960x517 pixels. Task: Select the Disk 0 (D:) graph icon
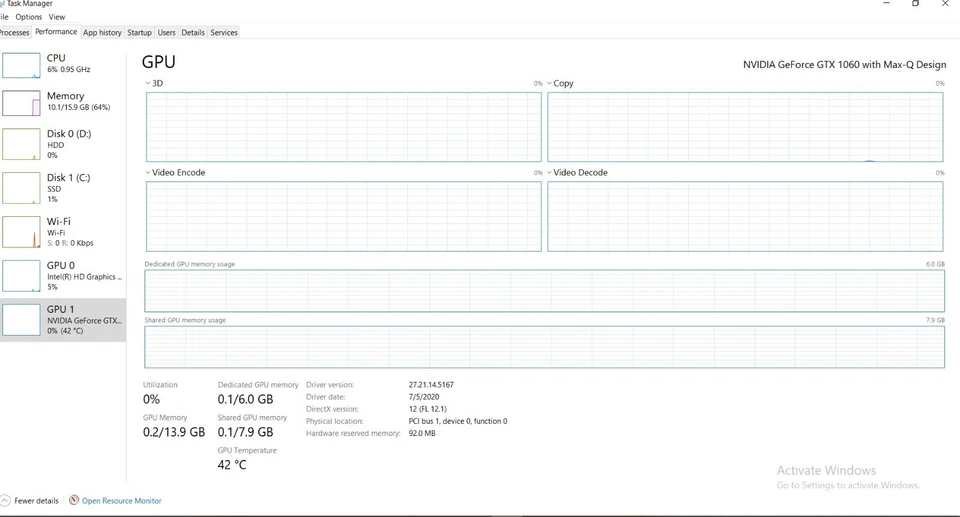(21, 144)
